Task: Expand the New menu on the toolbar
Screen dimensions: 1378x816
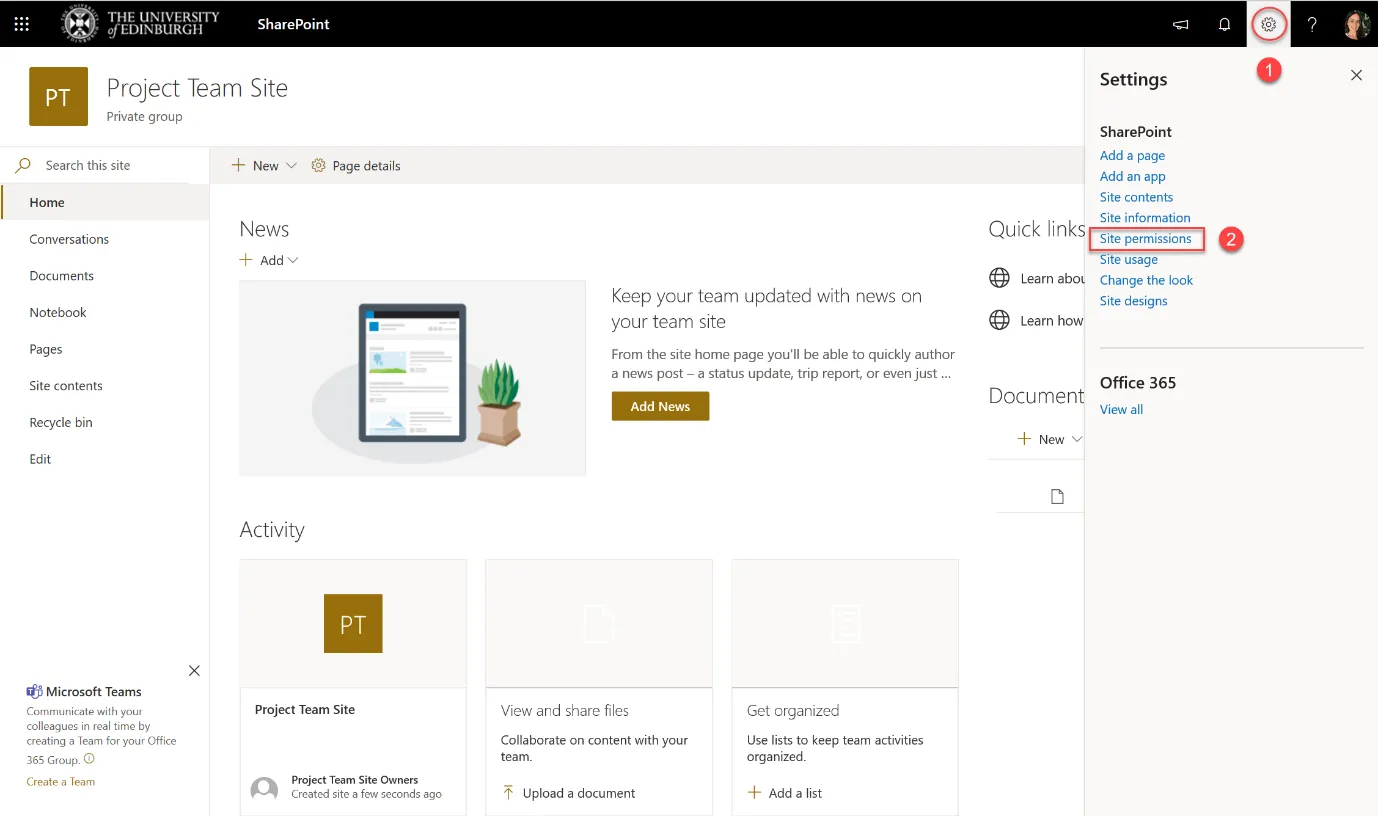Action: point(262,165)
